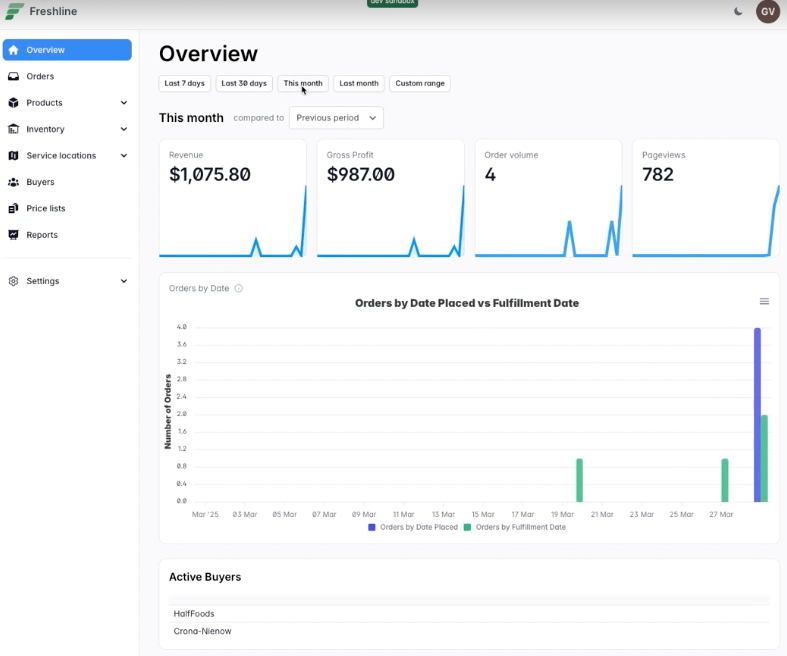Click info icon beside Orders by Date
The width and height of the screenshot is (787, 656).
pyautogui.click(x=238, y=288)
